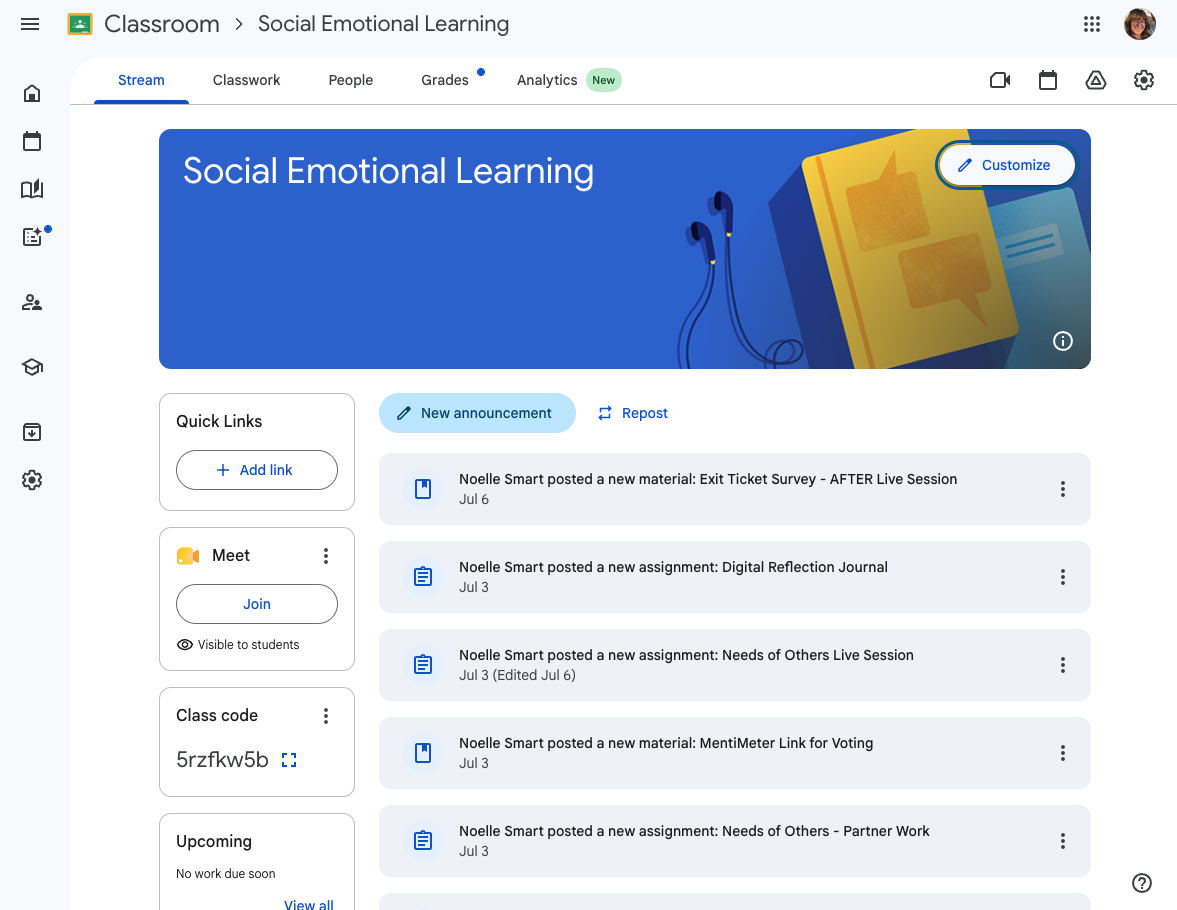Screen dimensions: 1177x910
Task: Click class code 5rzfkw5b
Action: pyautogui.click(x=222, y=760)
